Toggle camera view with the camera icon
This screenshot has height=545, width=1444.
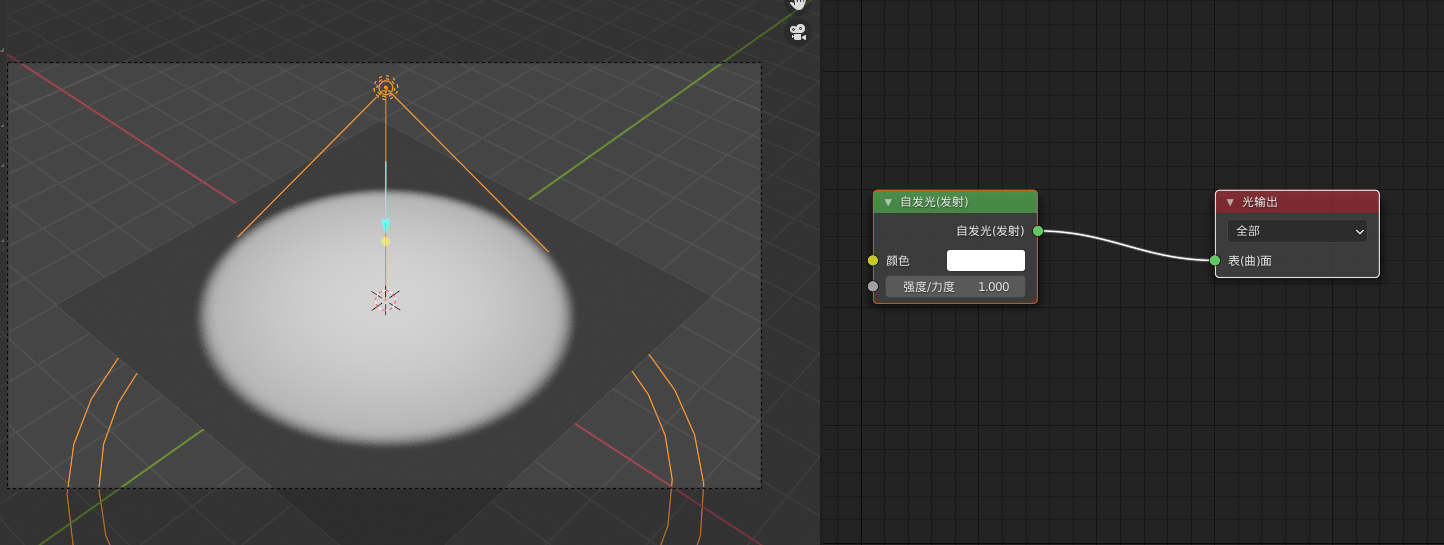pos(798,32)
